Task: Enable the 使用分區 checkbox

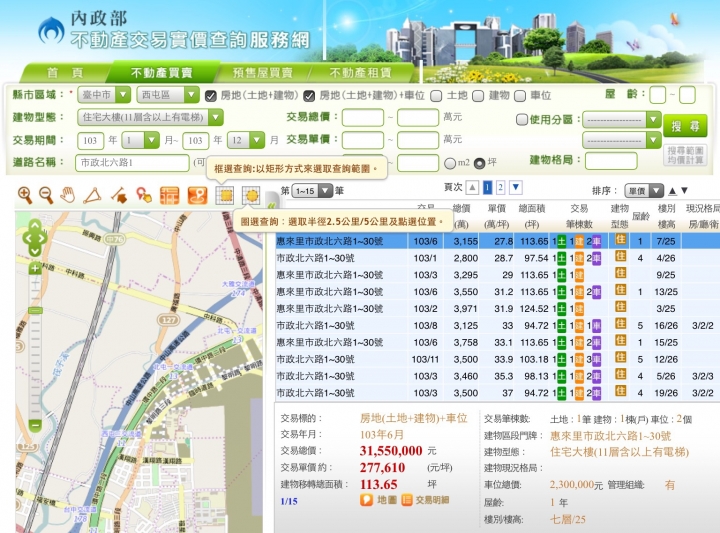Action: pyautogui.click(x=522, y=119)
